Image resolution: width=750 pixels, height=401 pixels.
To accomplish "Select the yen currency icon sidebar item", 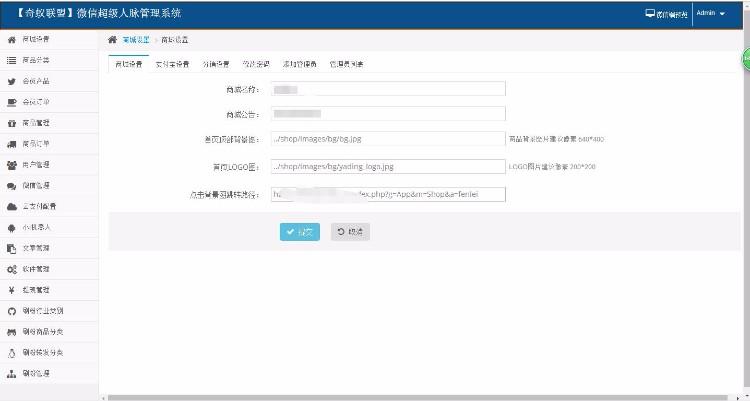I will click(11, 290).
